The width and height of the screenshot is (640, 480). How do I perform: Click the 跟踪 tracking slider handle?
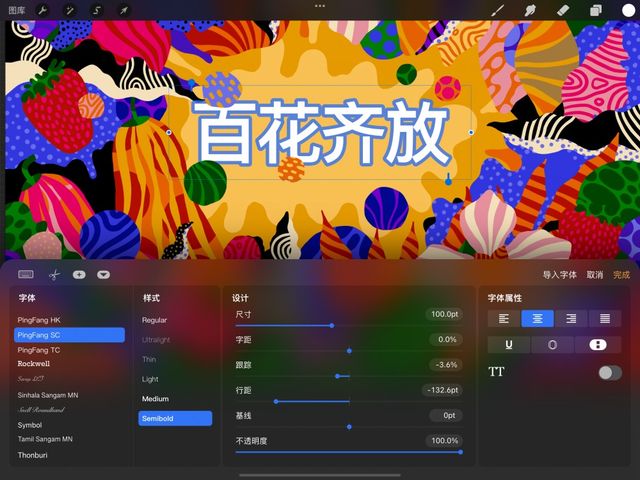(x=337, y=376)
